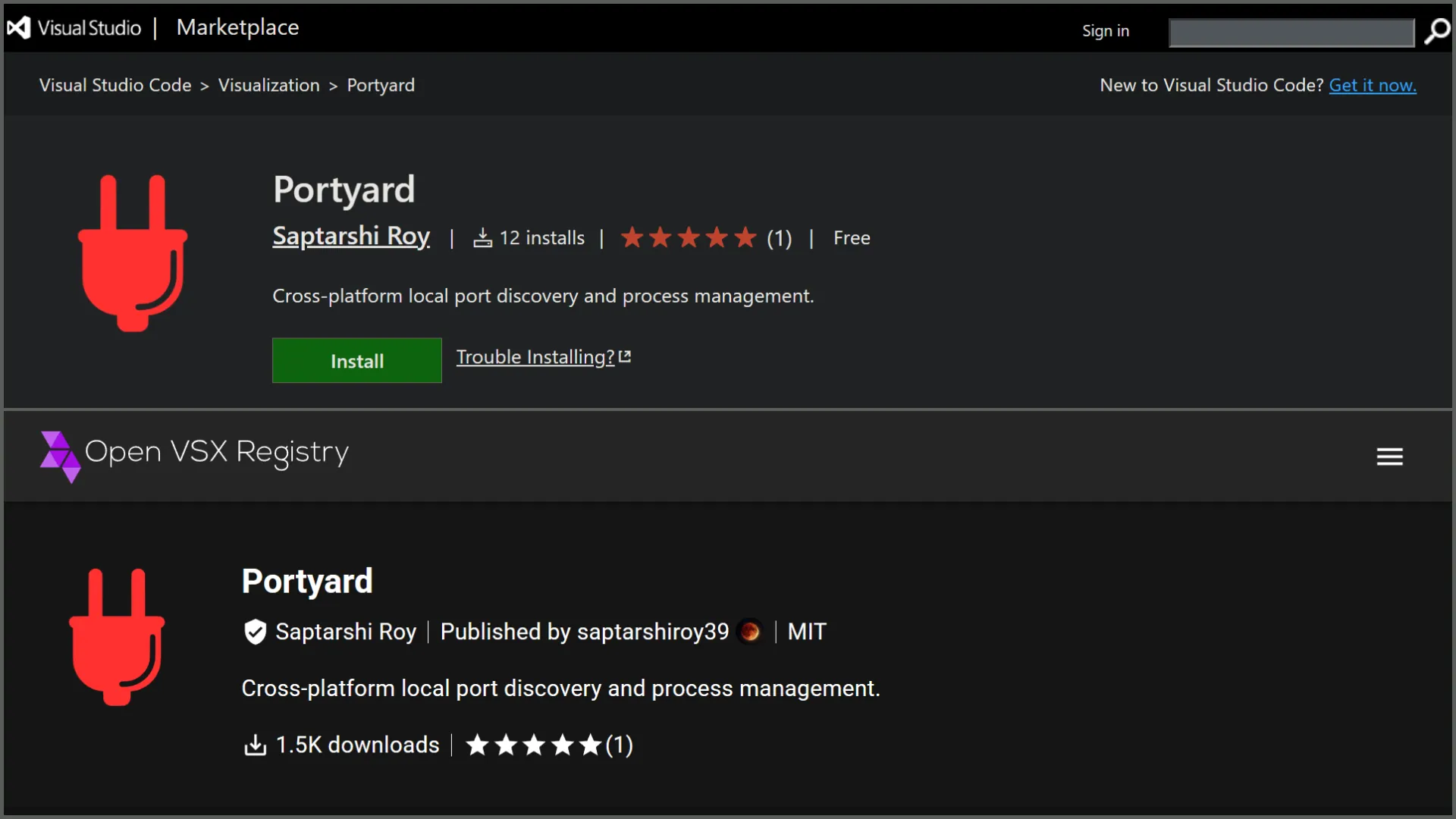Open the Trouble Installing? link

click(535, 357)
